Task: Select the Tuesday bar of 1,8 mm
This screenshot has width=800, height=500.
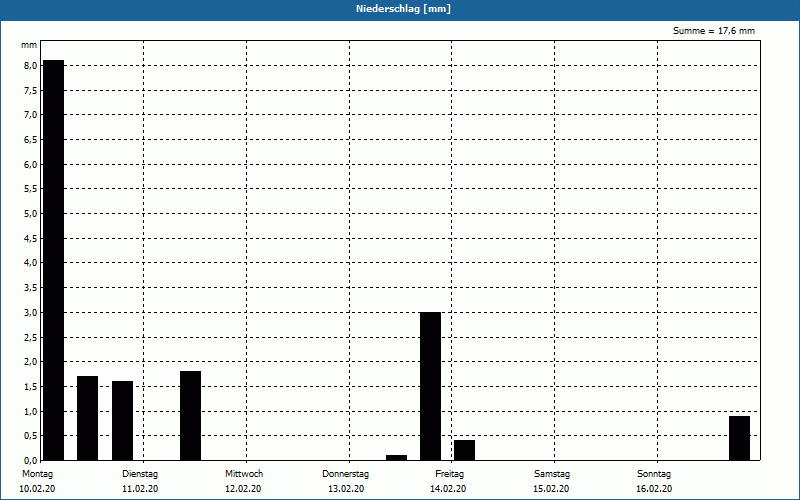Action: [x=190, y=416]
